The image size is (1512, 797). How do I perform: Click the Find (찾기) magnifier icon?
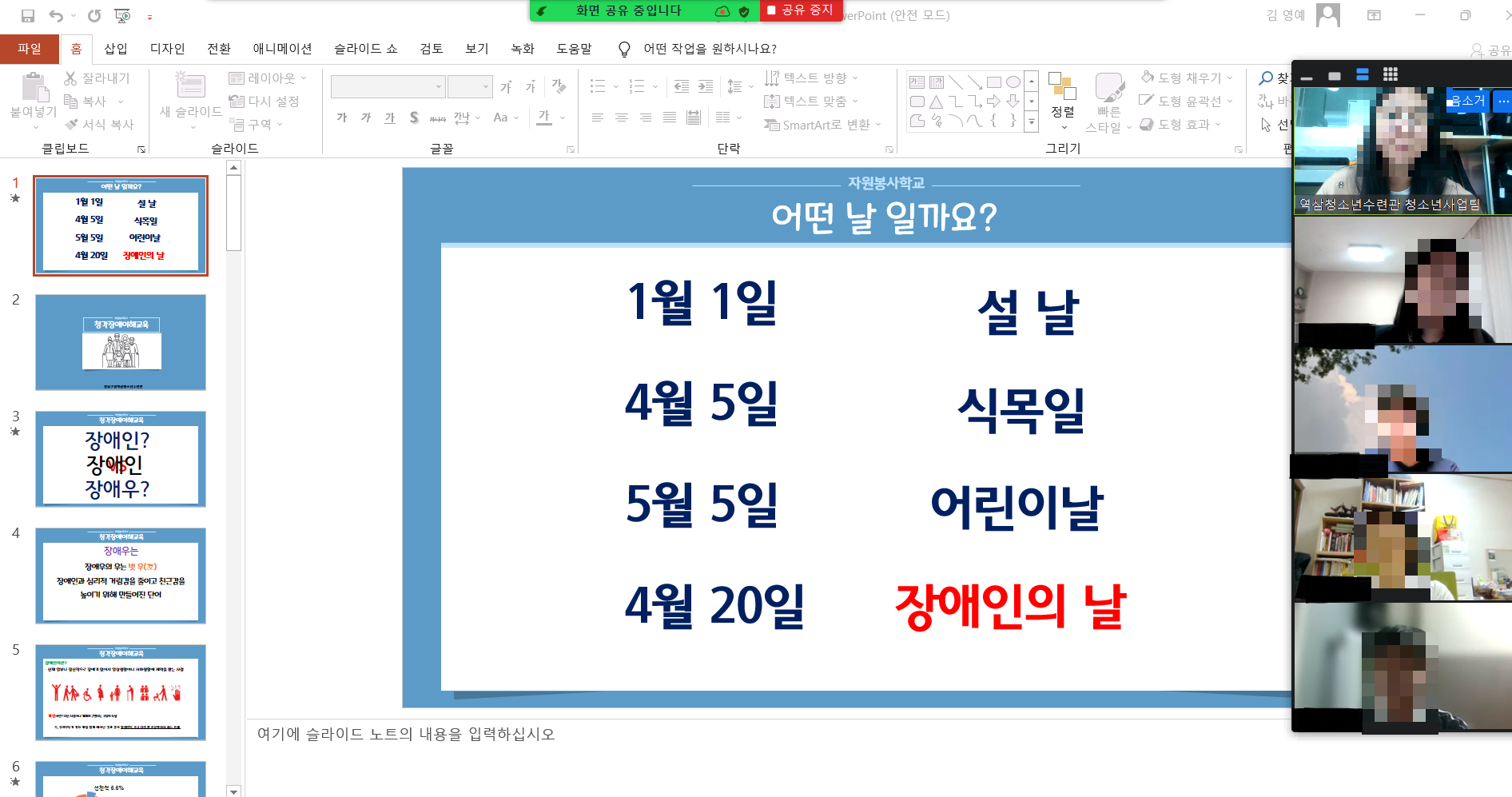[1266, 78]
